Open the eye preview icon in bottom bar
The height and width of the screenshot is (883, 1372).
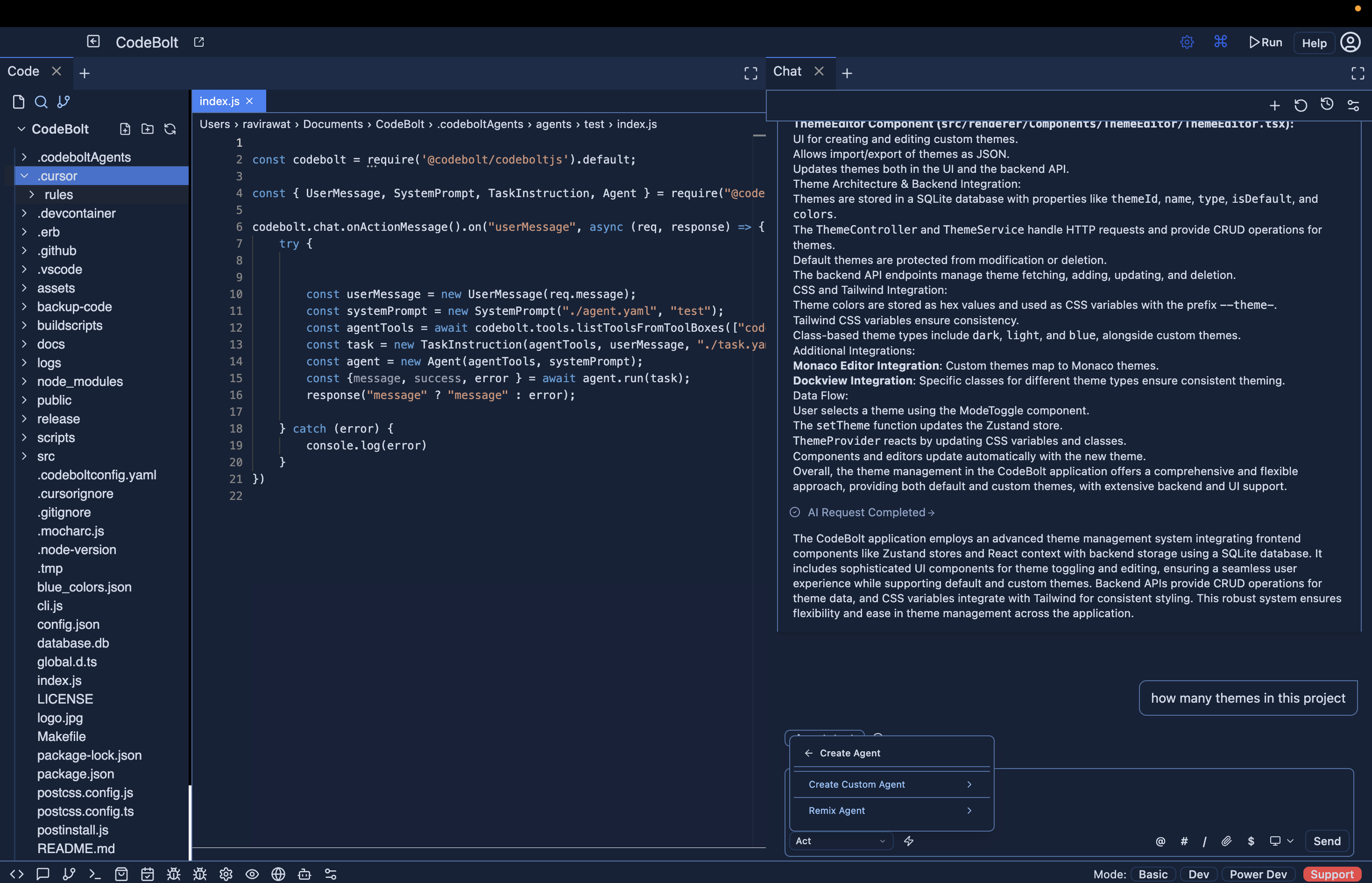[252, 874]
